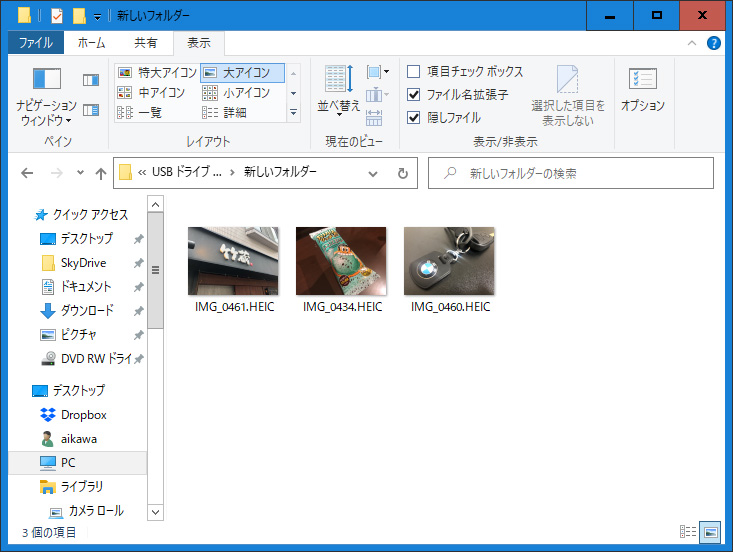Open the Group by dropdown icon

[x=378, y=72]
